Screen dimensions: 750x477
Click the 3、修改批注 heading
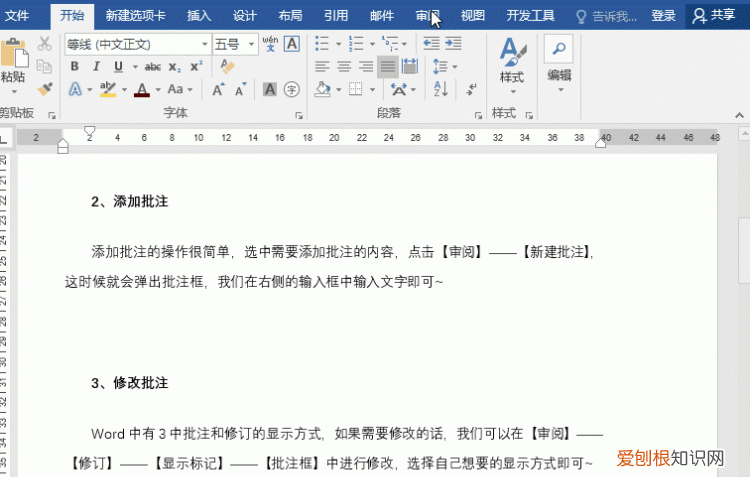point(130,383)
